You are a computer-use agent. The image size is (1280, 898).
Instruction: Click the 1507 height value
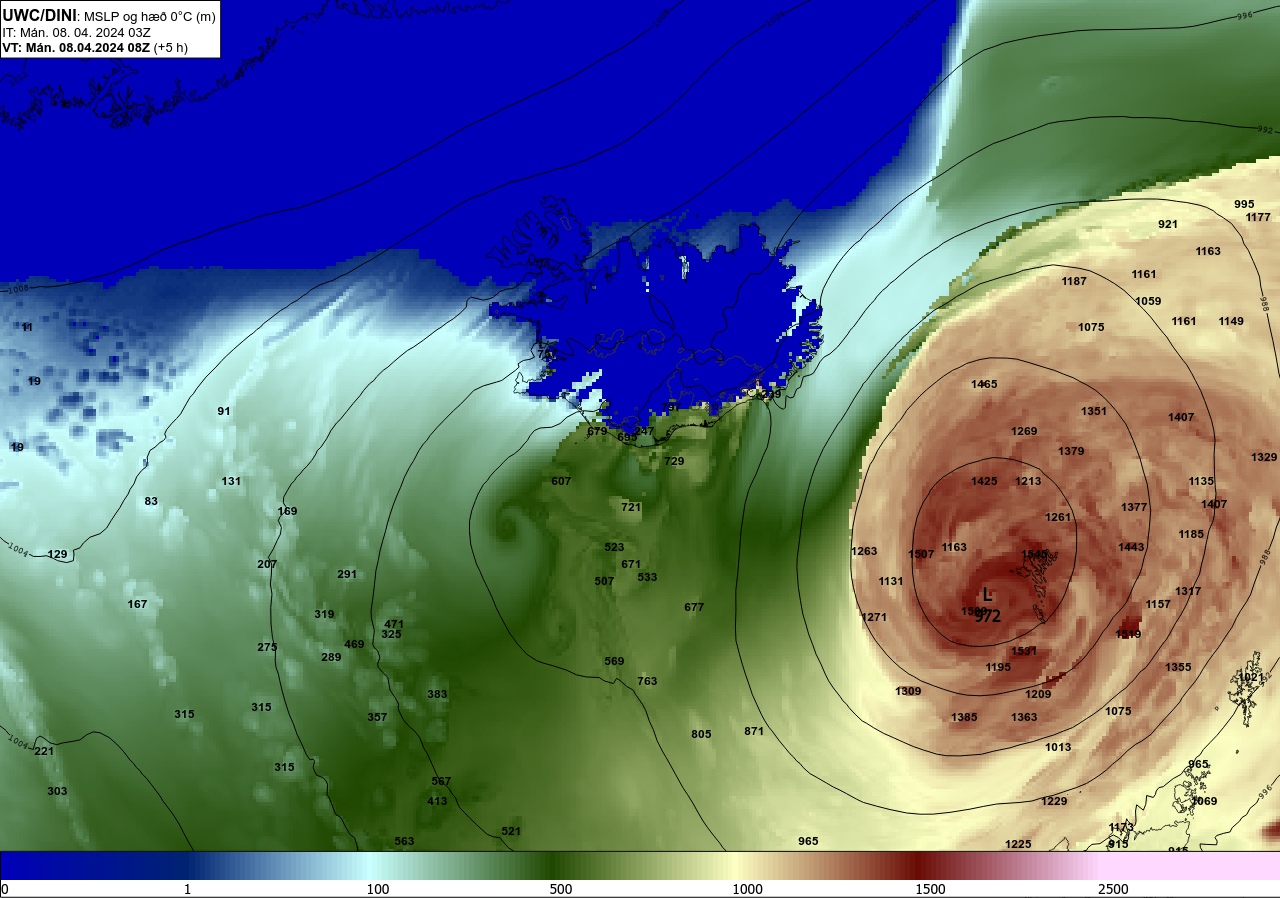921,554
